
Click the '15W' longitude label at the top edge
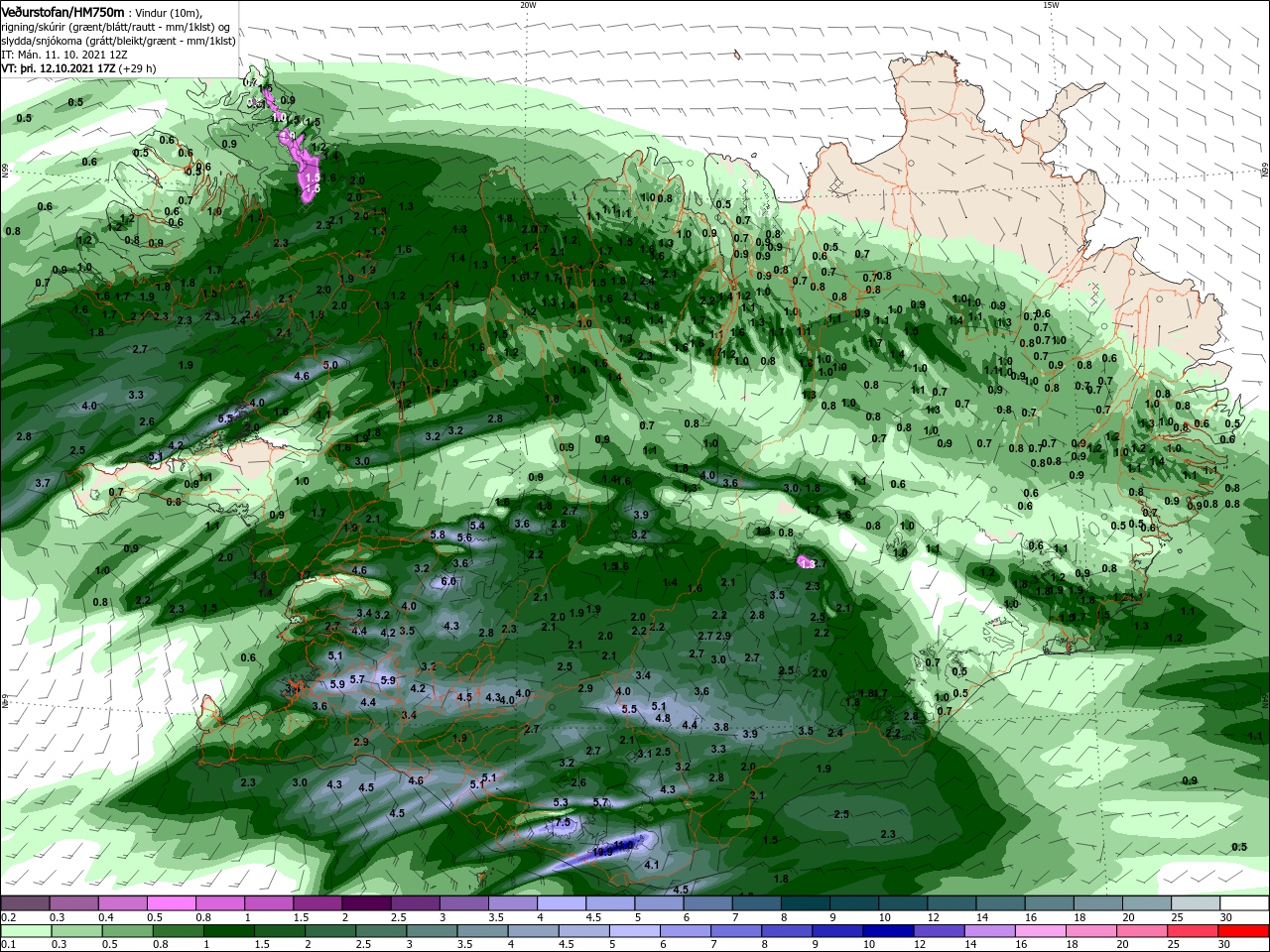(1051, 5)
